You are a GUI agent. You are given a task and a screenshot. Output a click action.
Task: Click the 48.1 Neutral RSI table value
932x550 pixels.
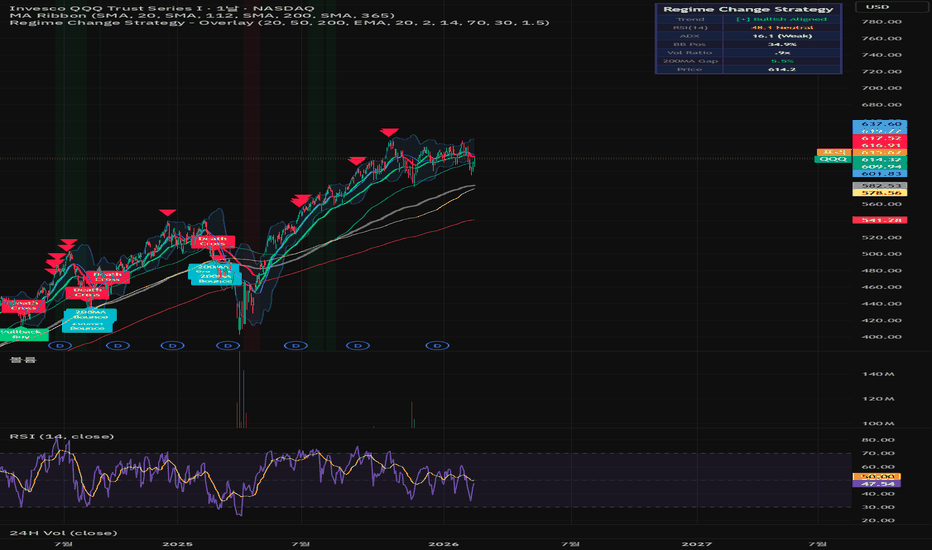782,27
